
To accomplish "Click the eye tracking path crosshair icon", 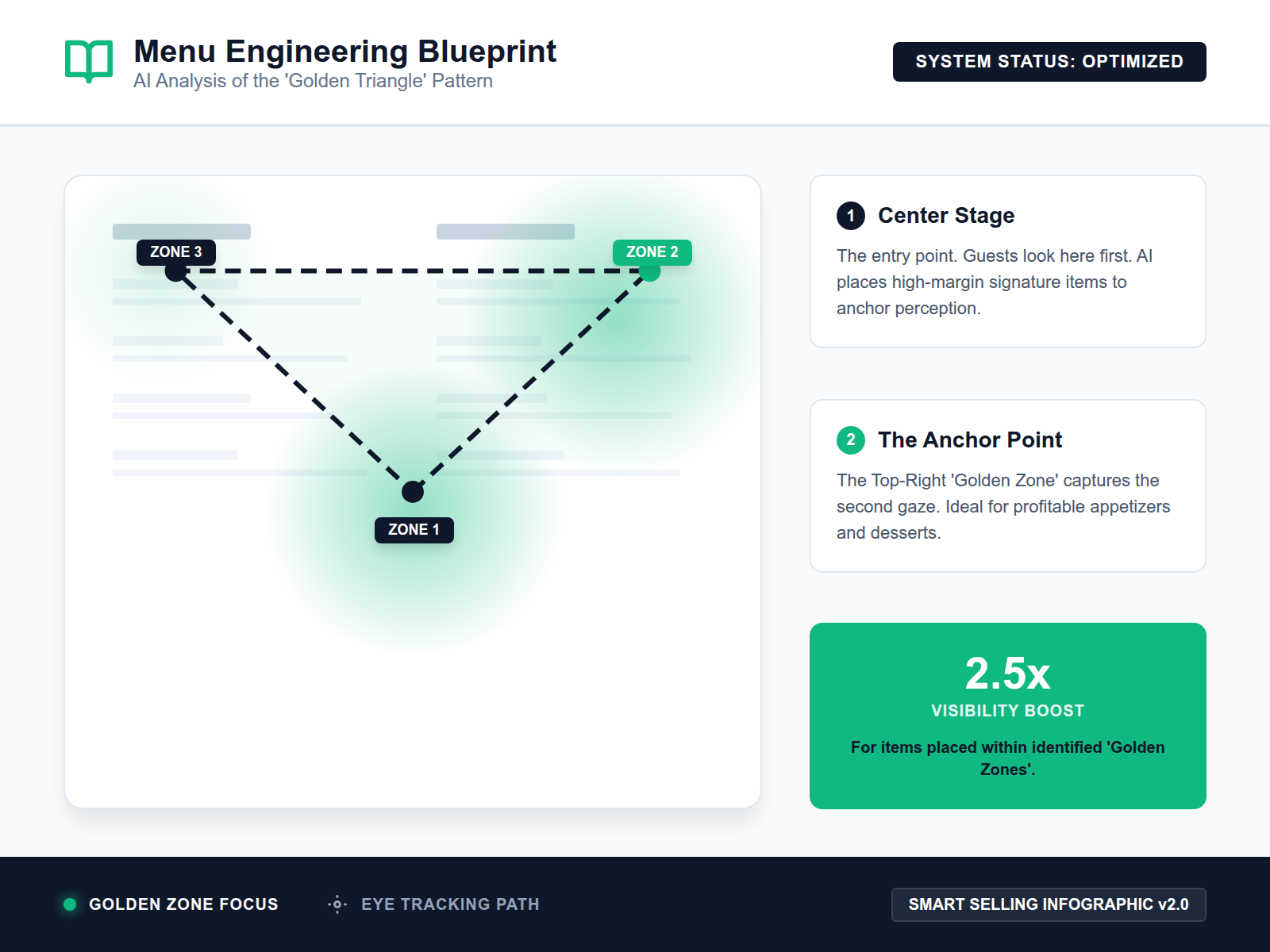I will point(337,904).
